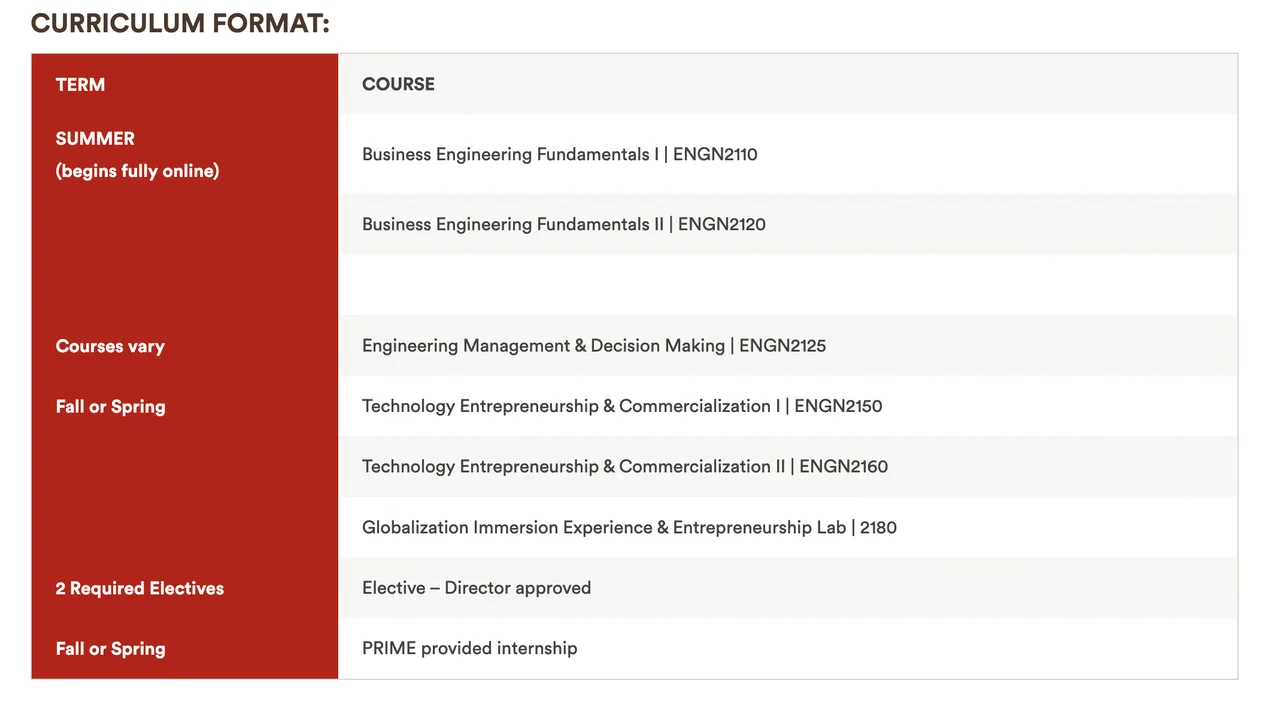Click the CURRICULUM FORMAT heading

180,23
